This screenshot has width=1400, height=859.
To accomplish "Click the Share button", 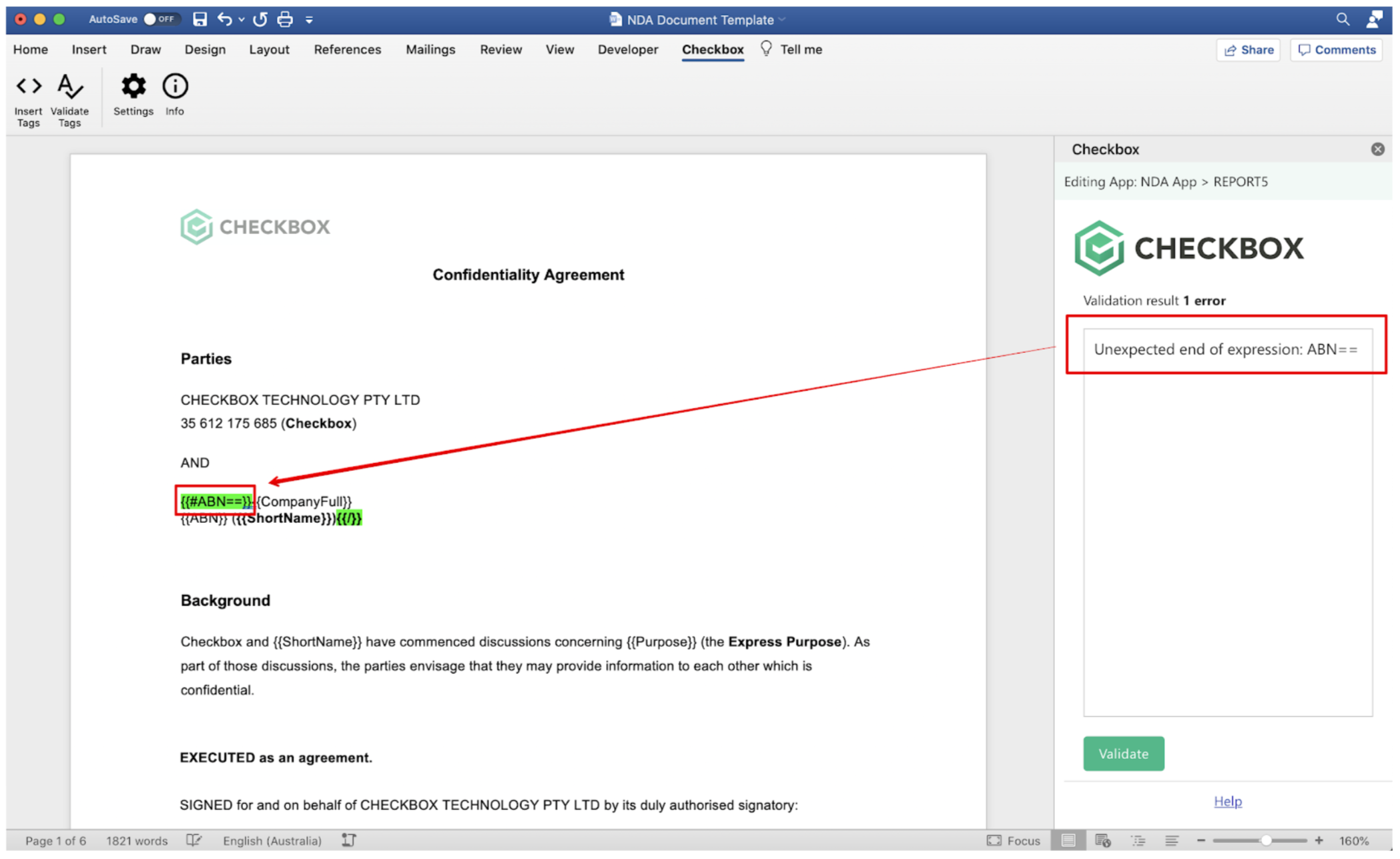I will coord(1248,50).
